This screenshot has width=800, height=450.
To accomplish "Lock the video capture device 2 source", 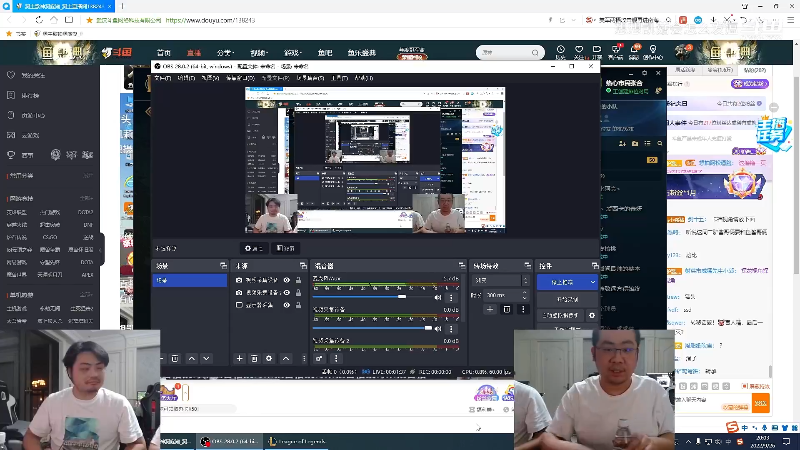I will (x=298, y=292).
